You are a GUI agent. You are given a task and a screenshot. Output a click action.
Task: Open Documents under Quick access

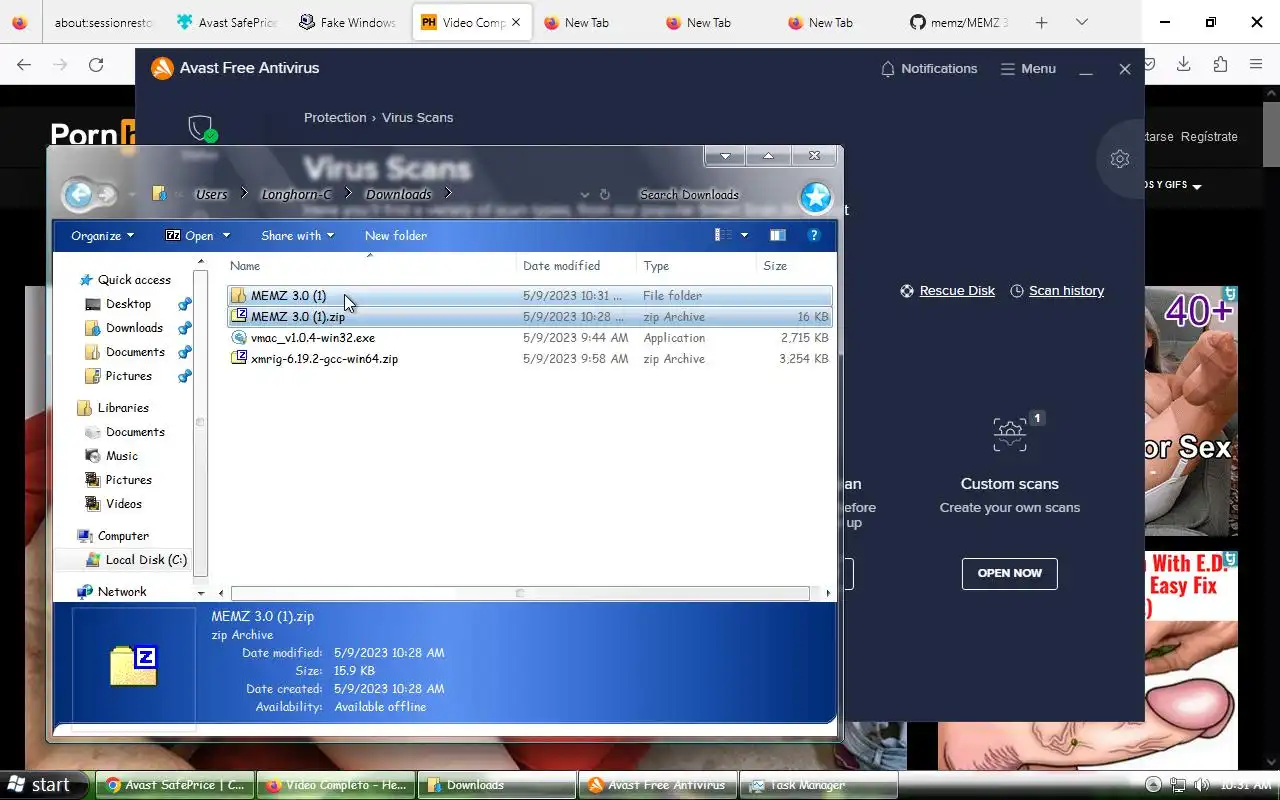pos(135,352)
